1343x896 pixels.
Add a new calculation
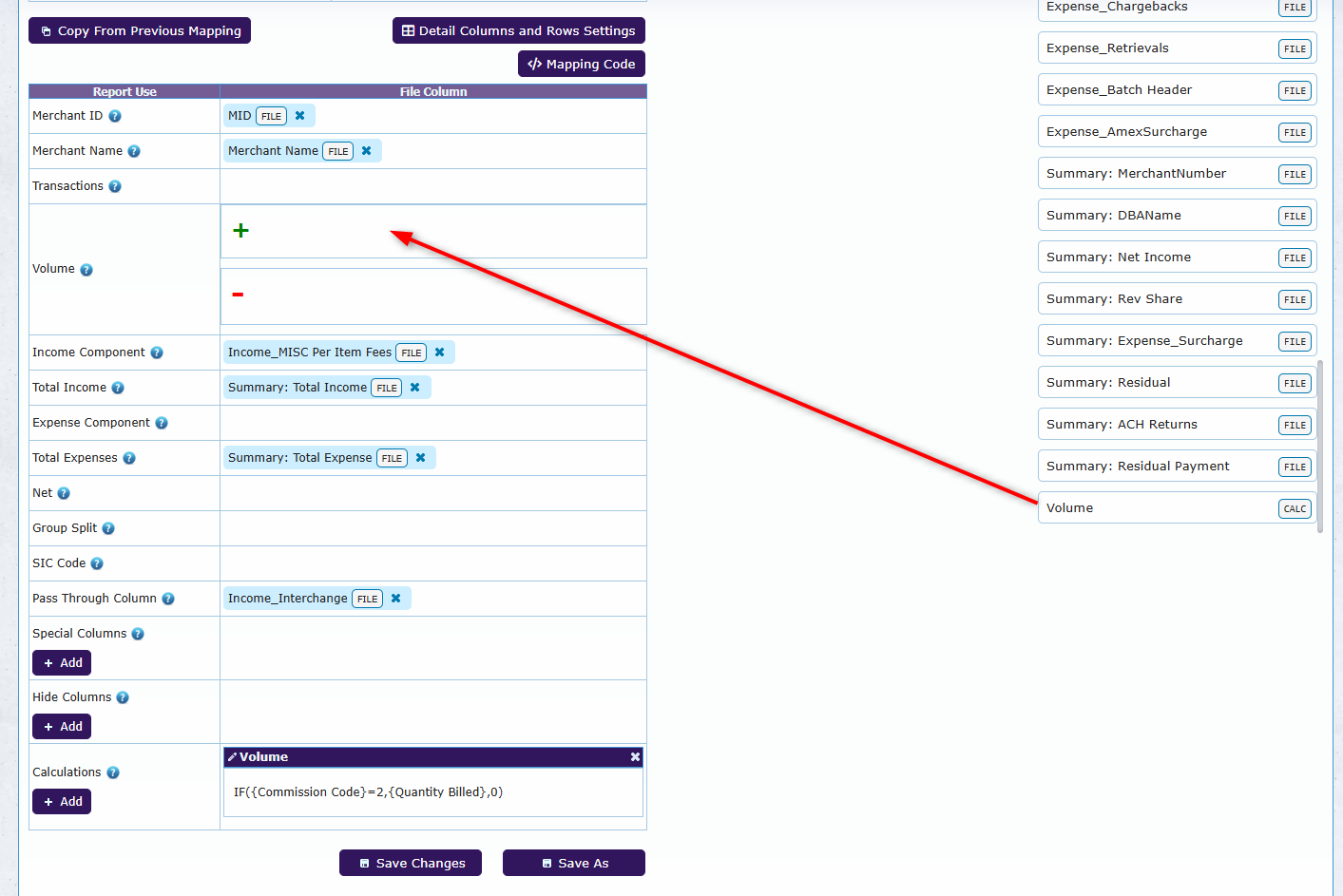[x=62, y=802]
